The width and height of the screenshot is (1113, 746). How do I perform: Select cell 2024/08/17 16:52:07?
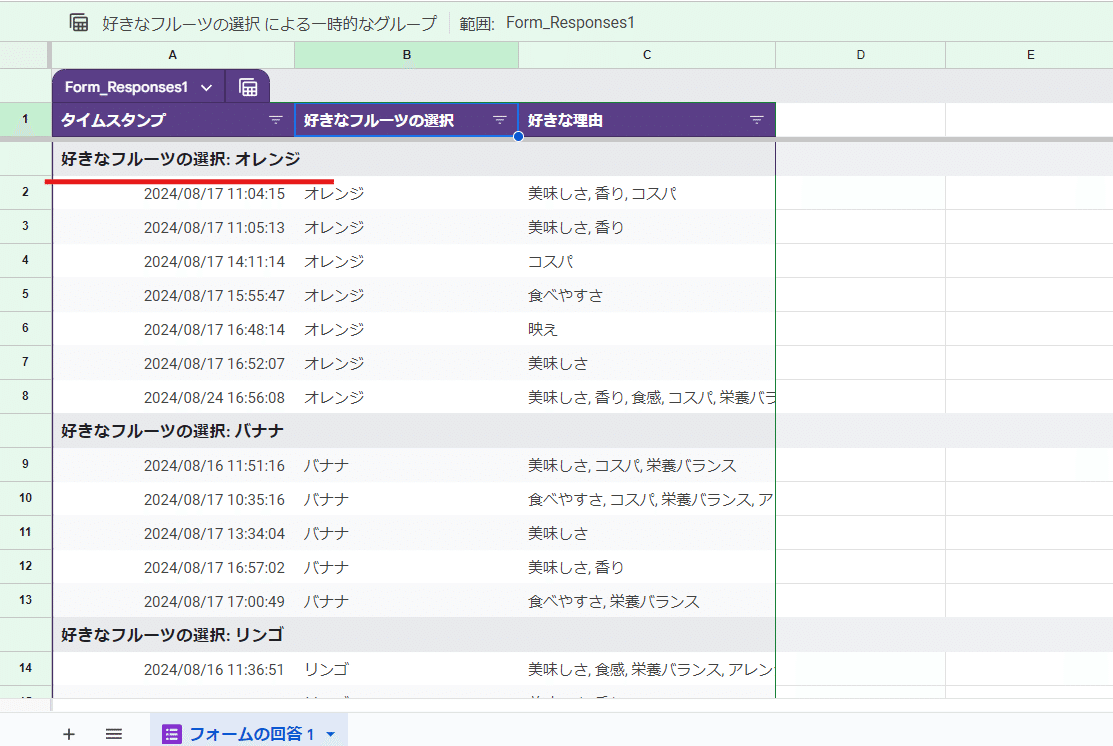[173, 363]
